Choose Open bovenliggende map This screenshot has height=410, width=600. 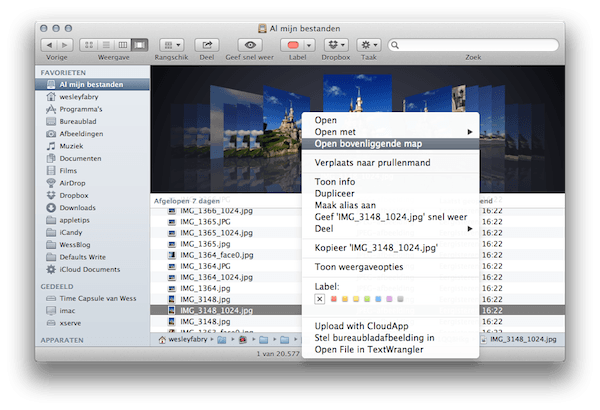point(391,144)
